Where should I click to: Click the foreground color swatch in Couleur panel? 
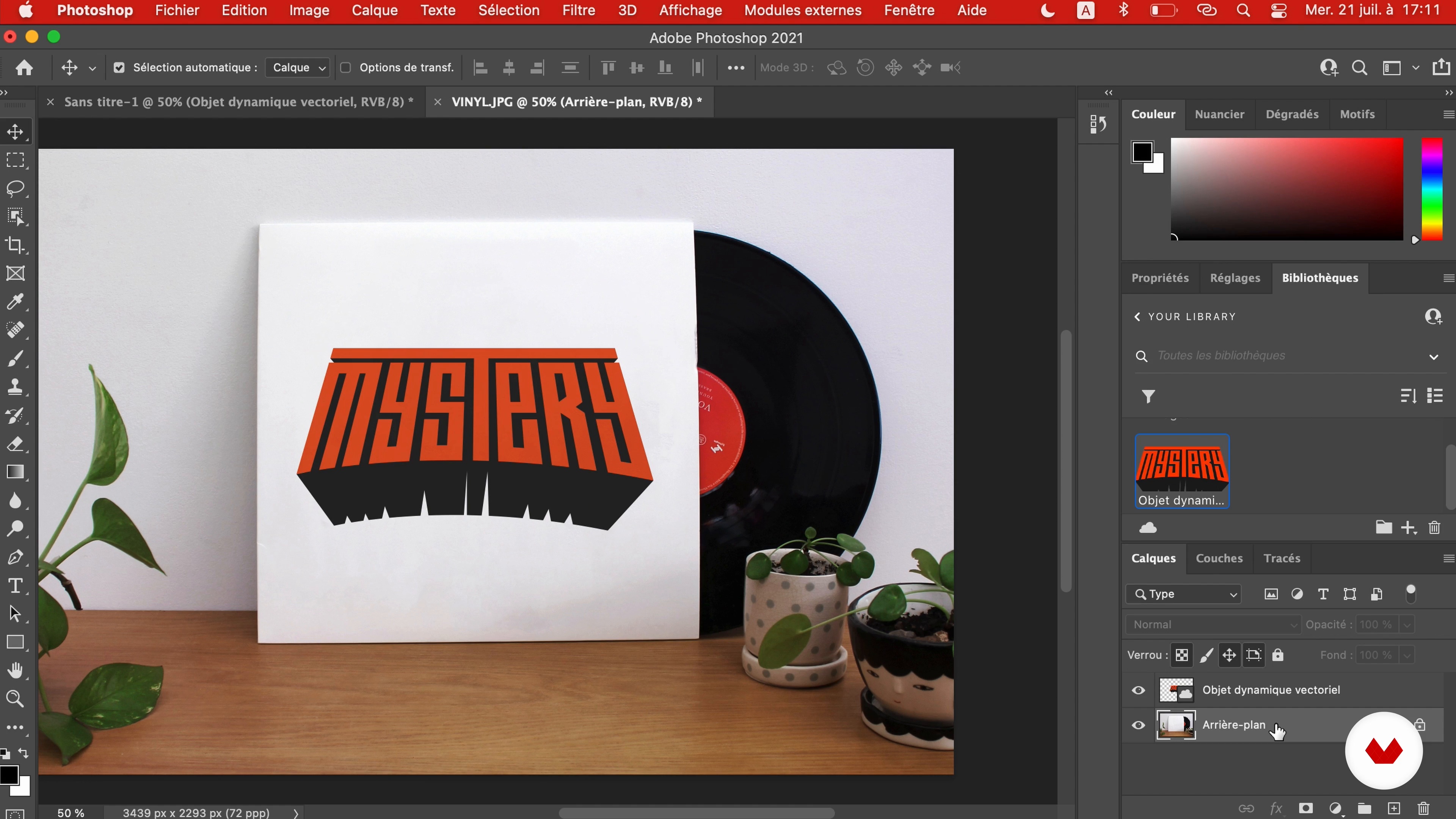pyautogui.click(x=1142, y=152)
